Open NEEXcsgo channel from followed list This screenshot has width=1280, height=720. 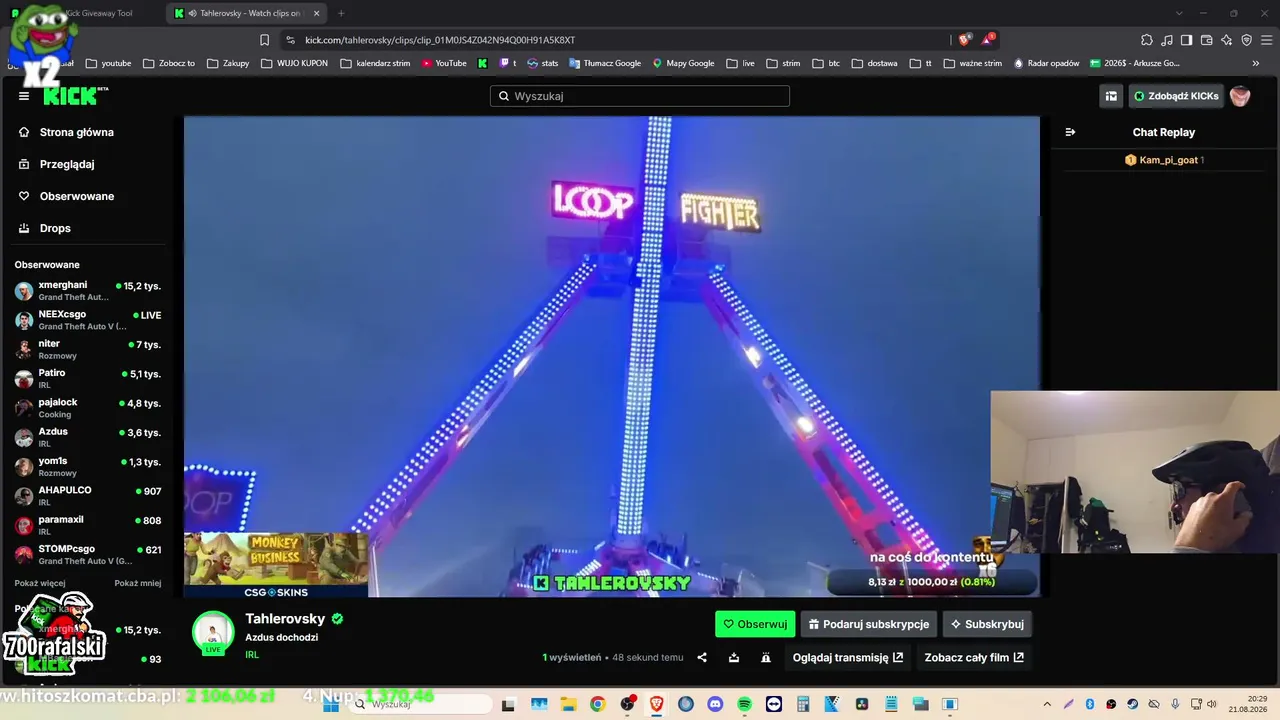point(88,320)
